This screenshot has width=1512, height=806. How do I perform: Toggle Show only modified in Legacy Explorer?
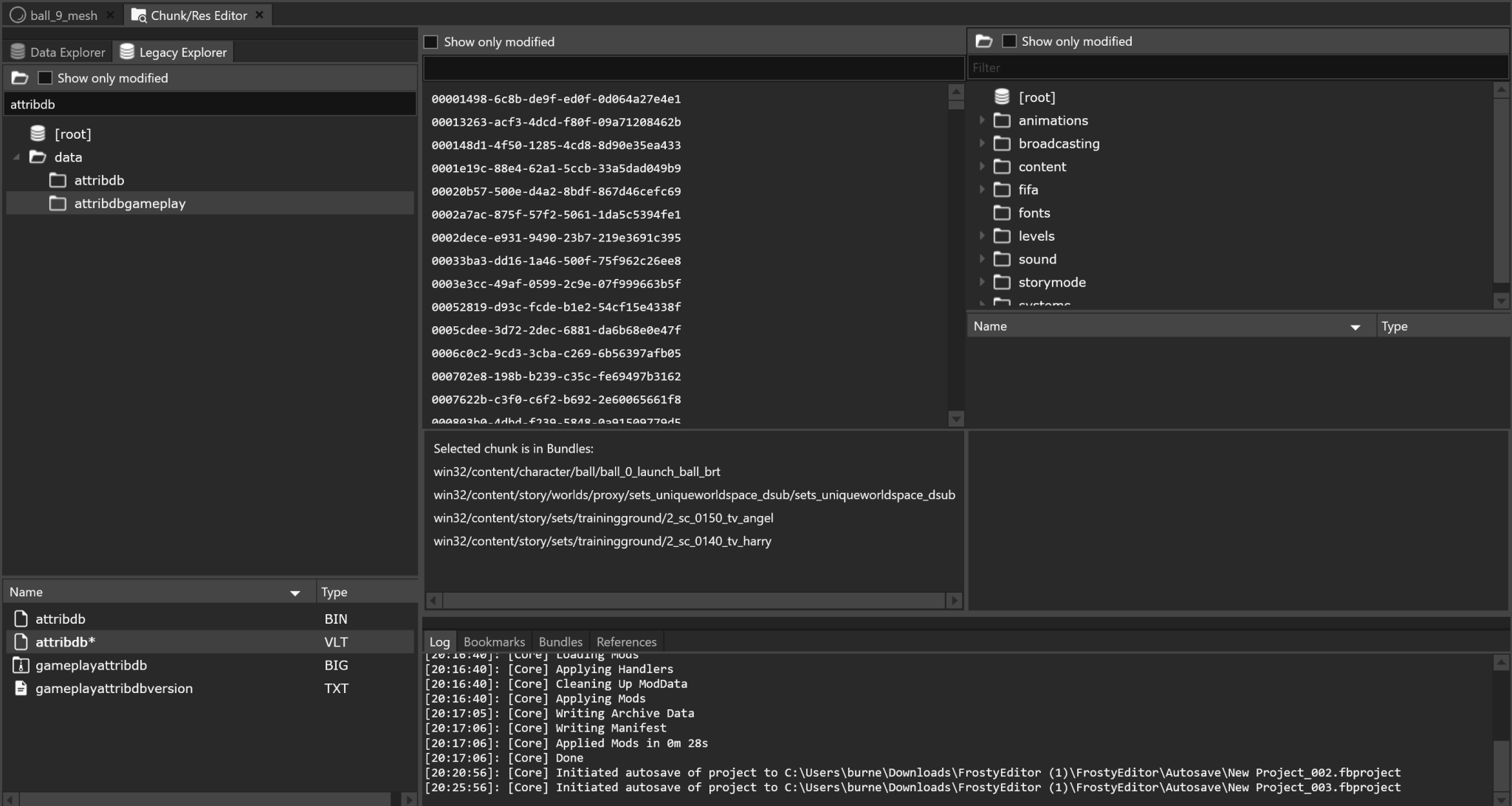(45, 78)
